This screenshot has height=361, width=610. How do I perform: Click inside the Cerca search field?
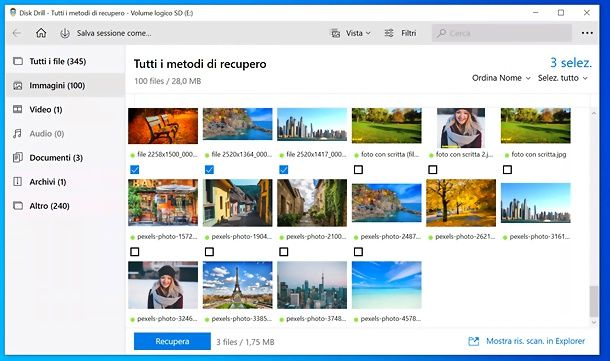(502, 33)
